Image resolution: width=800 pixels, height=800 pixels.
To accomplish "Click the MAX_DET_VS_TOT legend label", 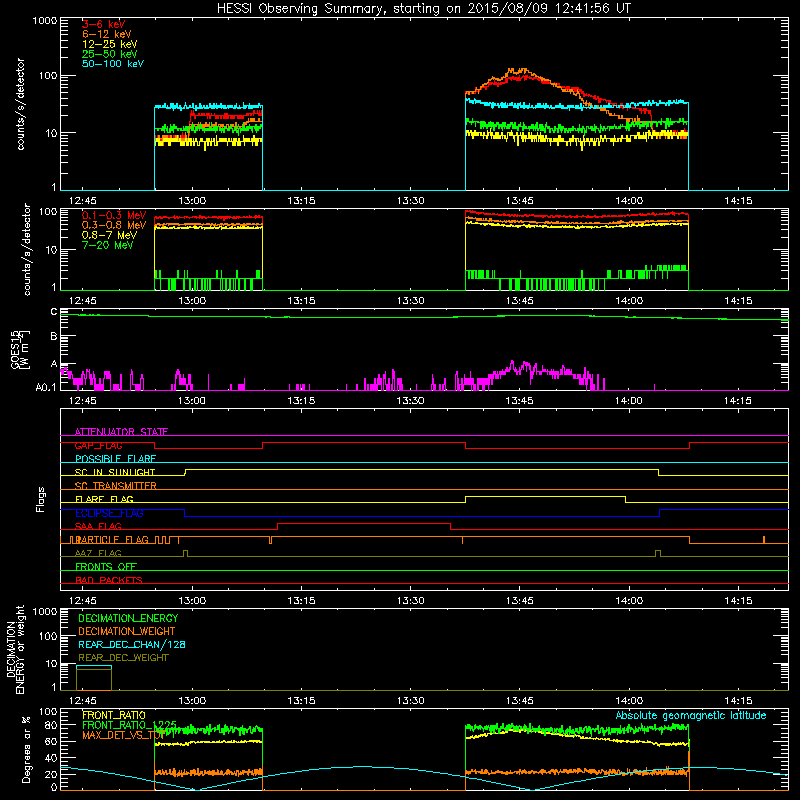I will (123, 735).
